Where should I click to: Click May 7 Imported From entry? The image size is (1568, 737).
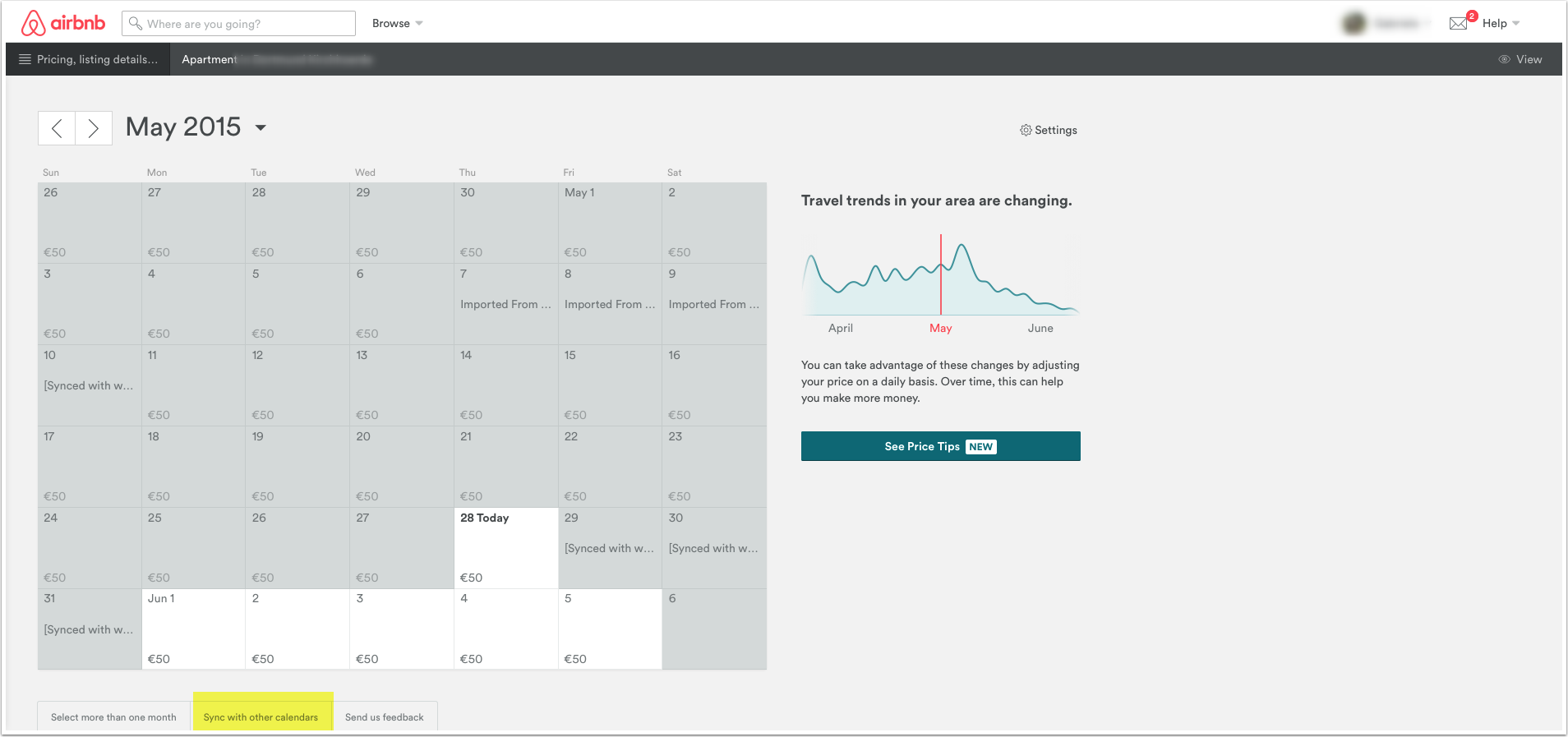tap(505, 304)
